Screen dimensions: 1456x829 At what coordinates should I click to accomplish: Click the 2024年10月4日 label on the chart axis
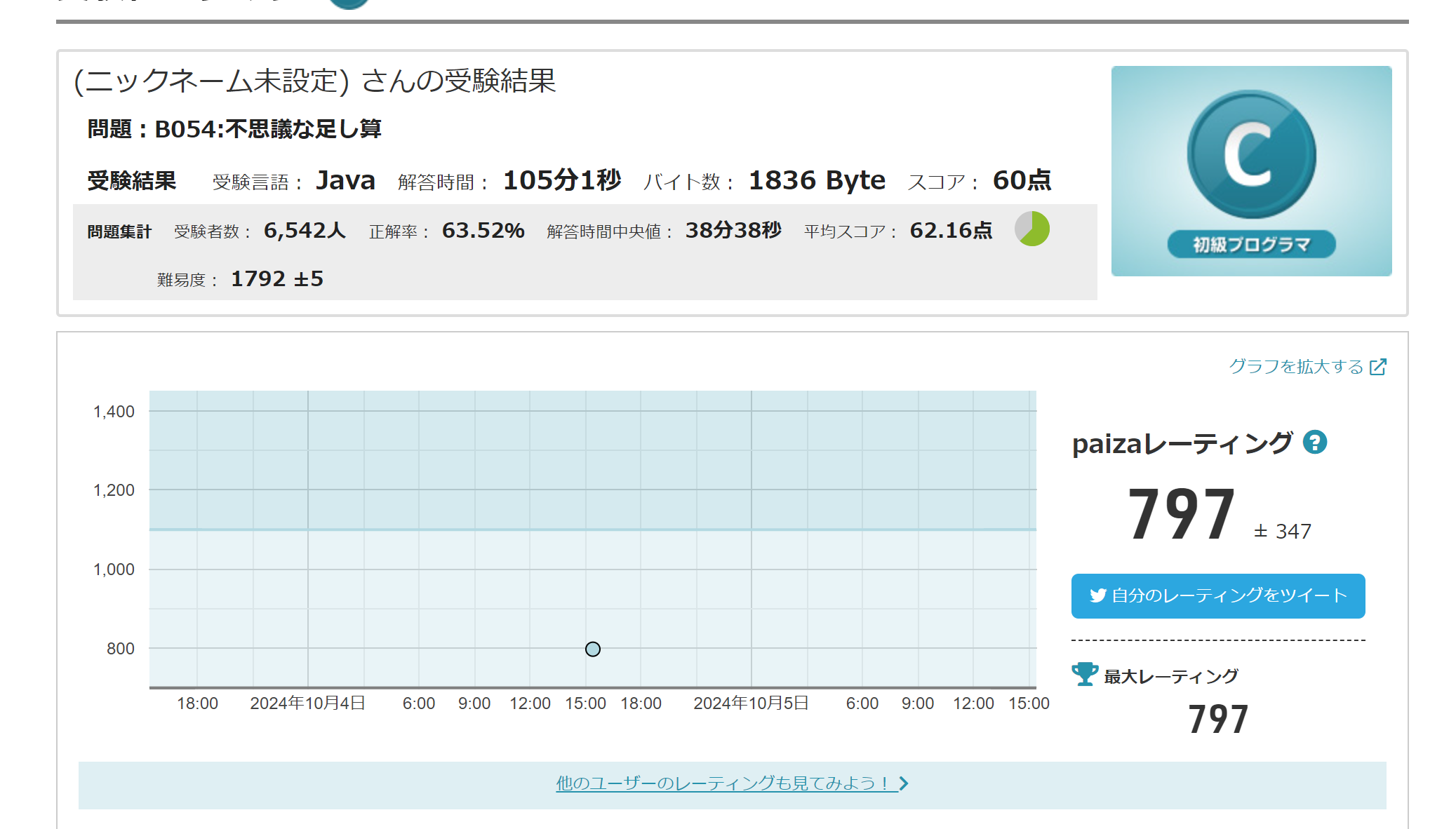click(x=307, y=703)
